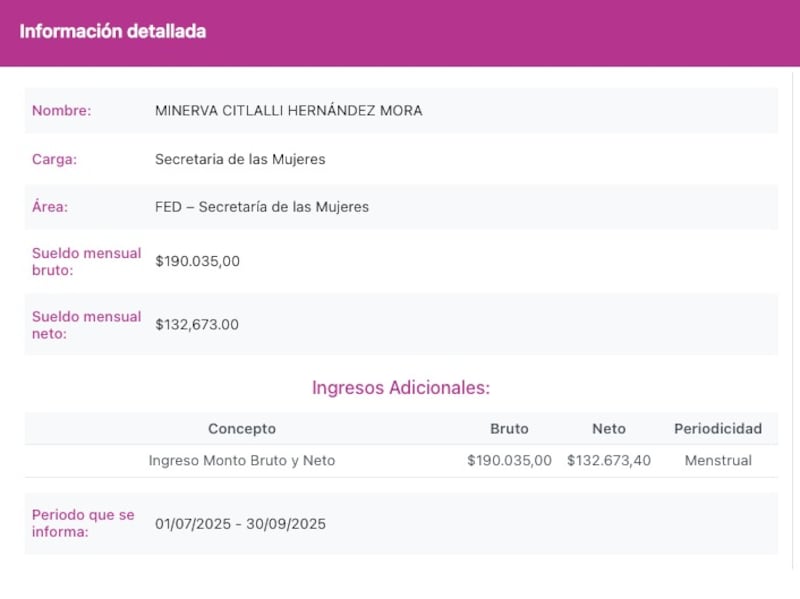
Task: Click FED – Secretaría de las Mujeres value
Action: pos(260,207)
